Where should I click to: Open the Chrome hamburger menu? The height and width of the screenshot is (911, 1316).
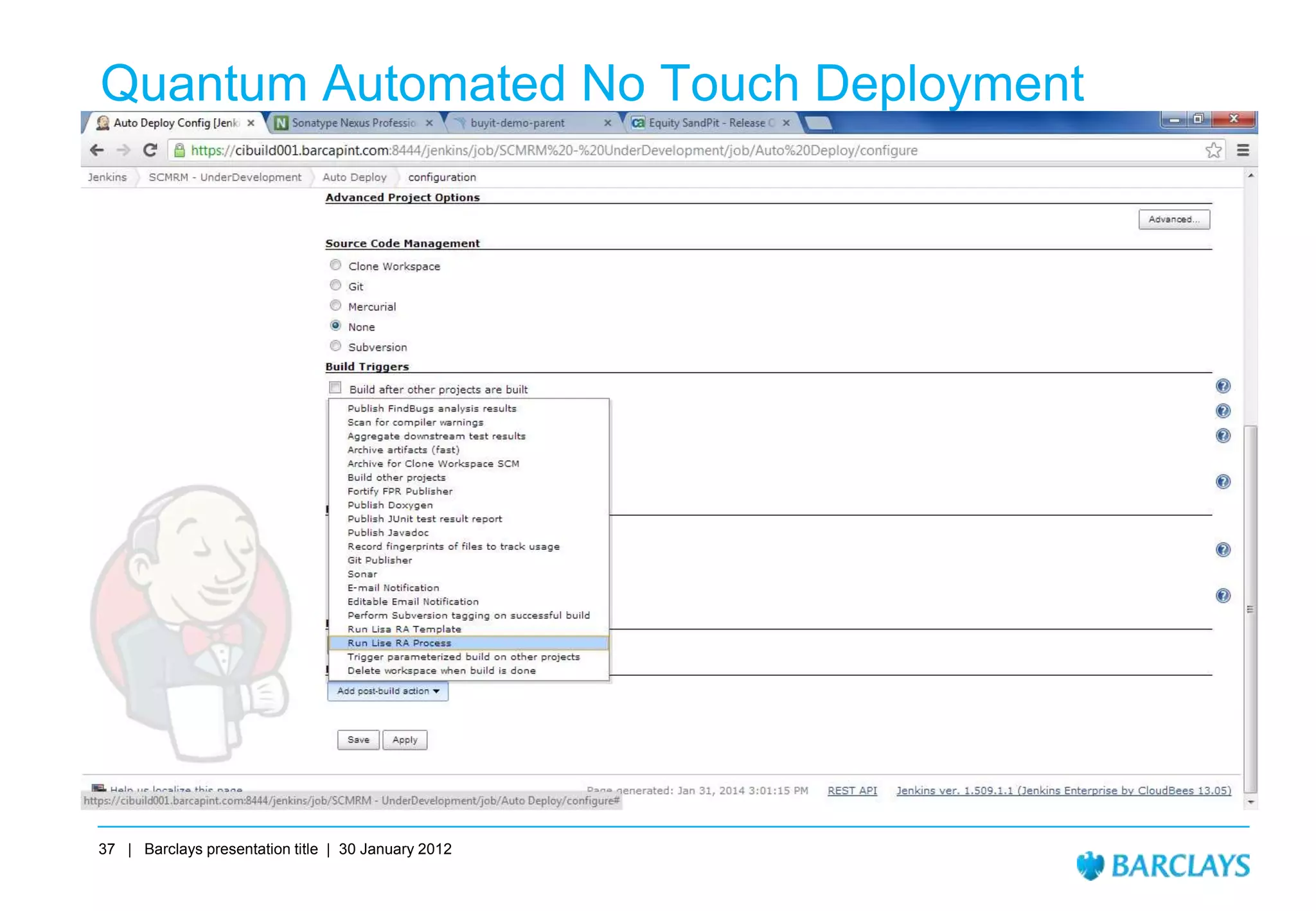click(x=1243, y=150)
